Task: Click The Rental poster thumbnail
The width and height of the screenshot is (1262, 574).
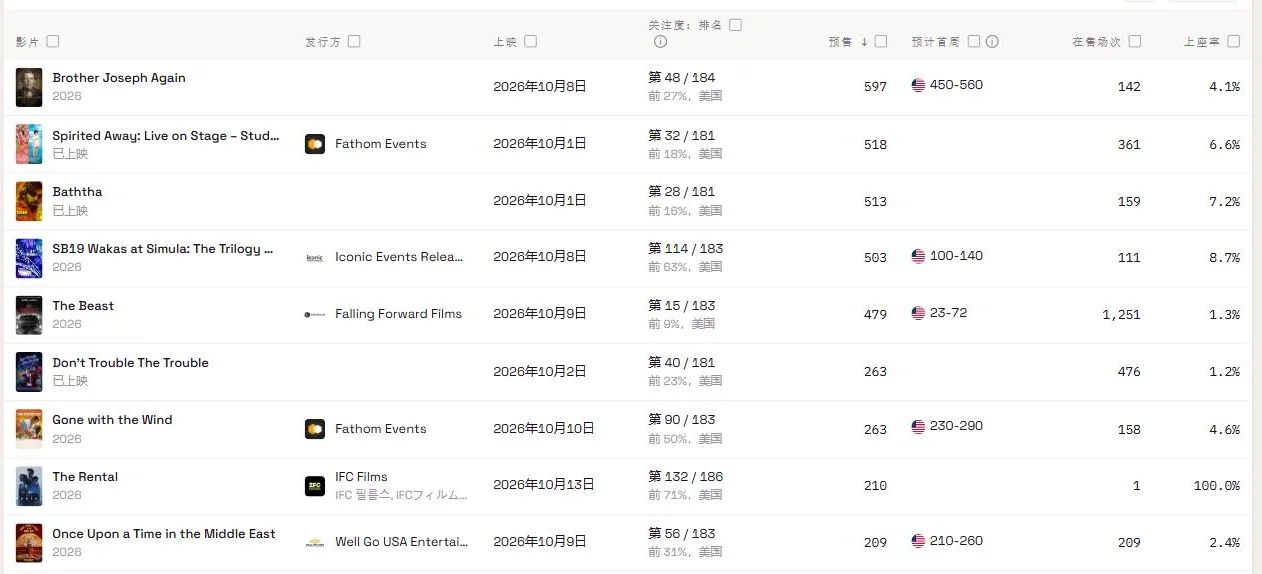Action: click(x=29, y=486)
